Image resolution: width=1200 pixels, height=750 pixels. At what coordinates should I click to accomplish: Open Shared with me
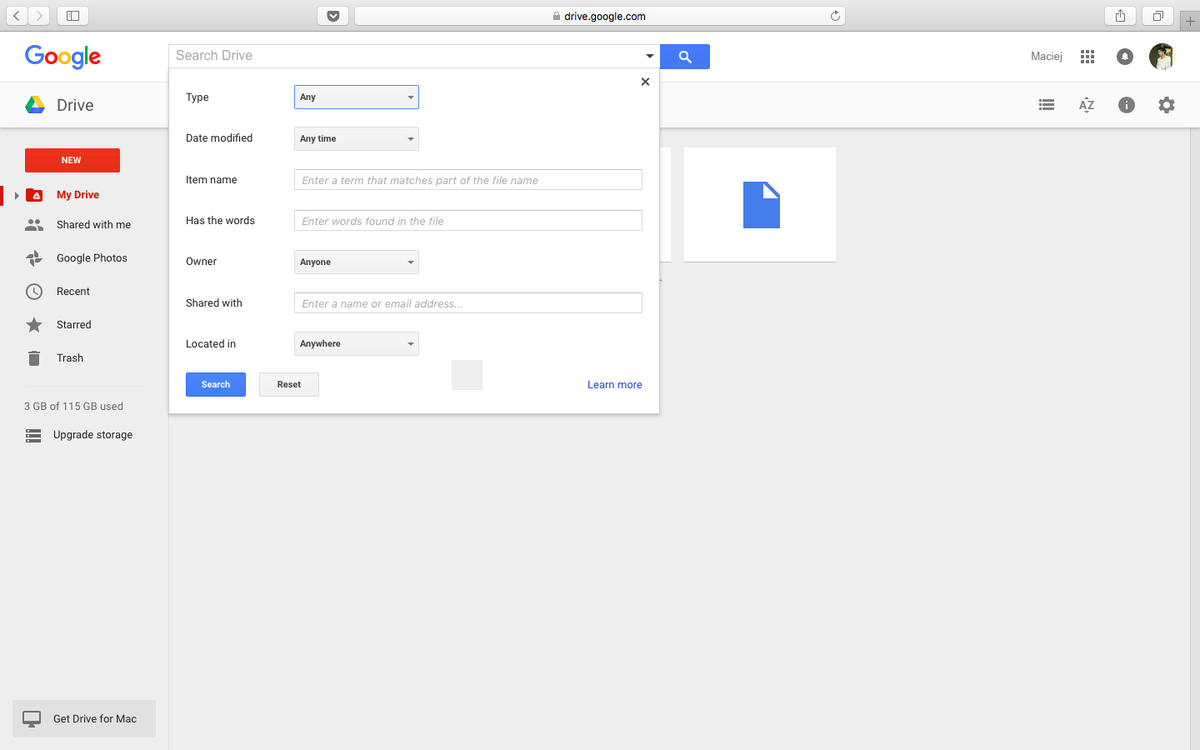tap(93, 225)
